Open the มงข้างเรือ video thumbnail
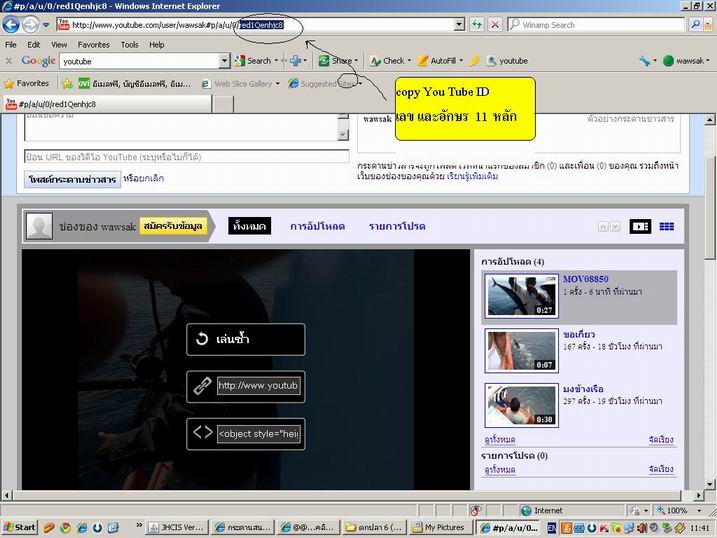 coord(521,405)
